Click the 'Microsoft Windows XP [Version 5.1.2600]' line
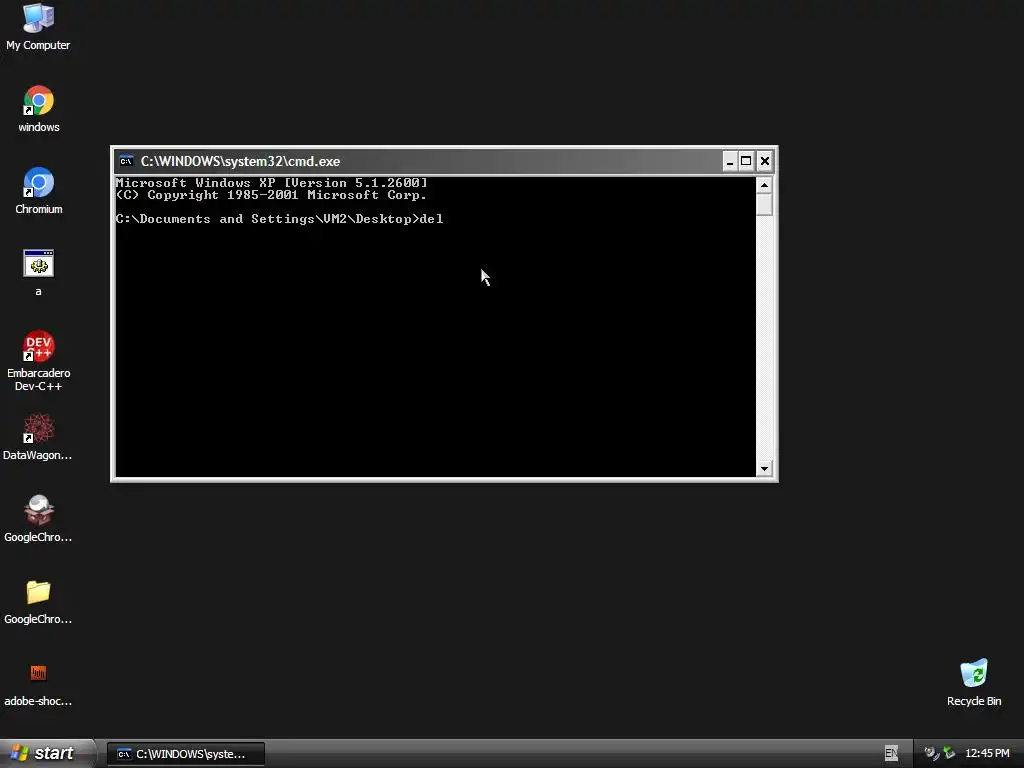This screenshot has width=1024, height=768. click(x=272, y=183)
